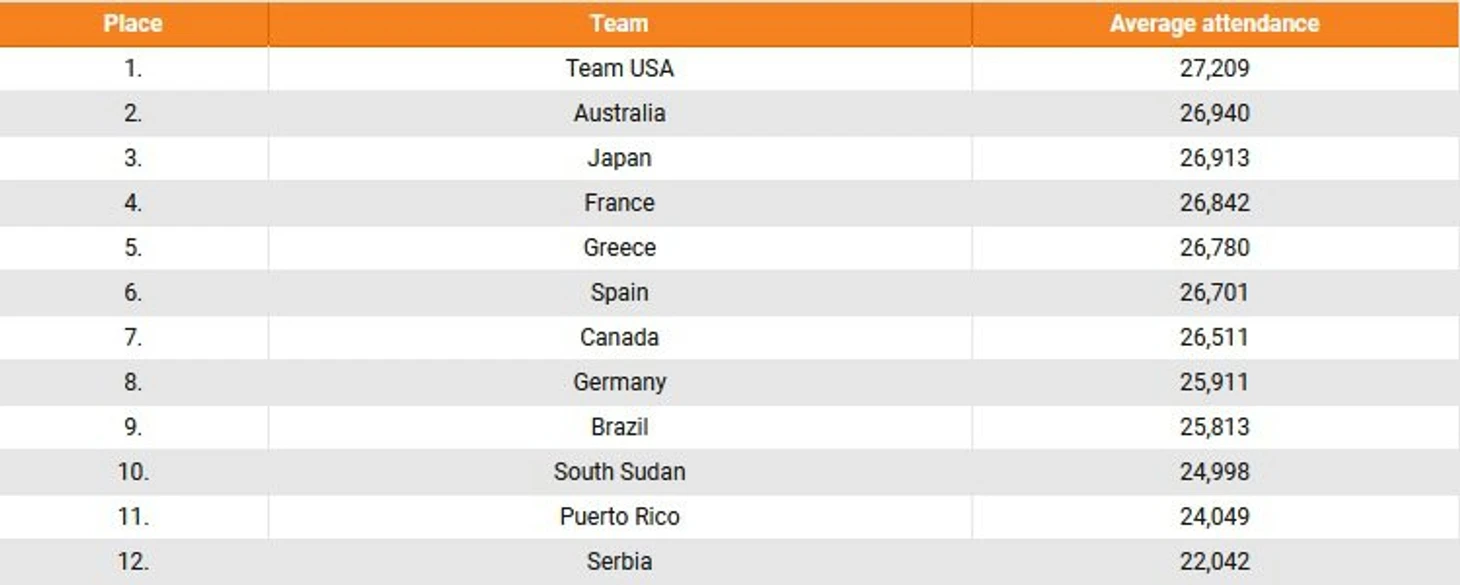This screenshot has height=585, width=1460.
Task: Click the Canada team name
Action: pos(619,337)
